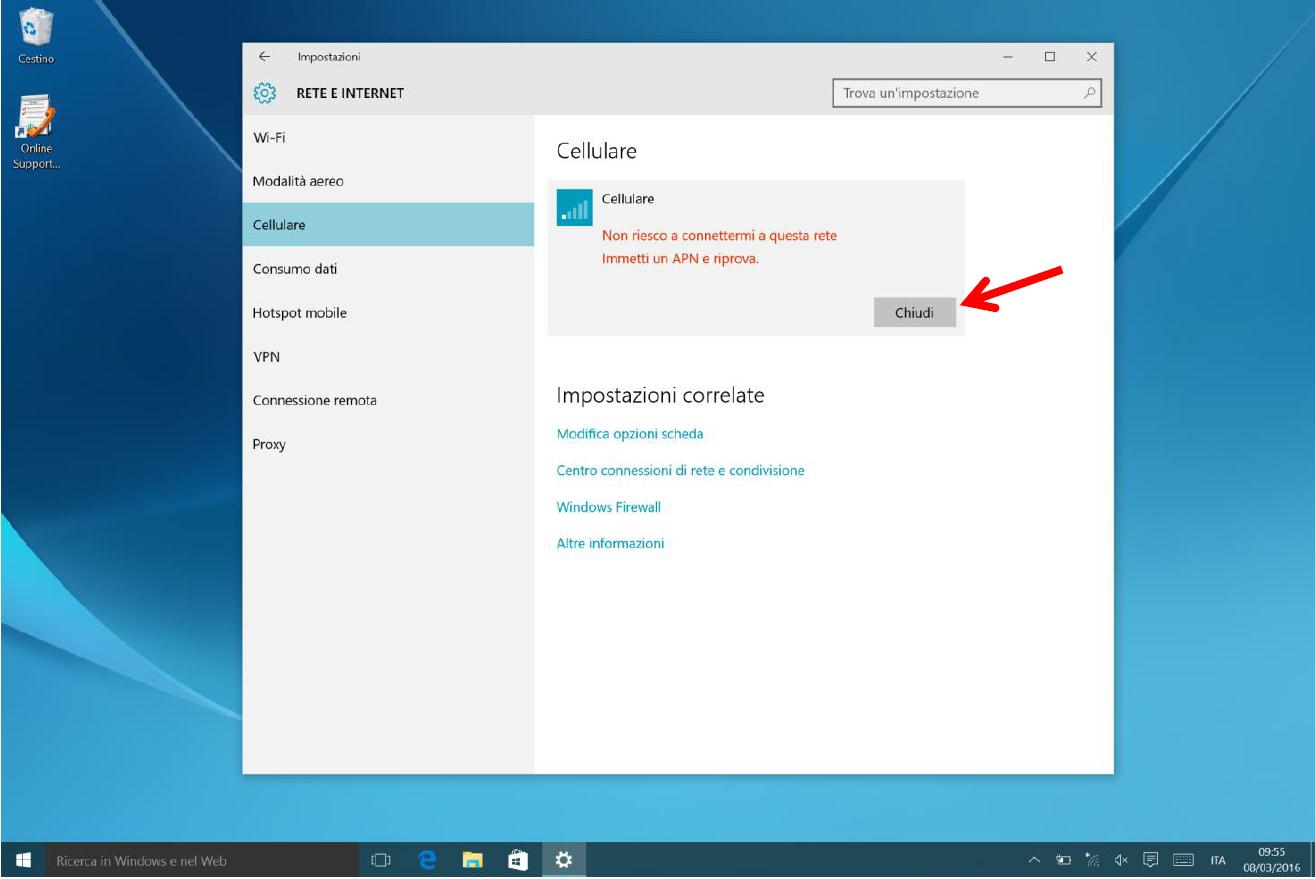This screenshot has height=879, width=1315.
Task: Maximize the Impostazioni window
Action: [x=1050, y=58]
